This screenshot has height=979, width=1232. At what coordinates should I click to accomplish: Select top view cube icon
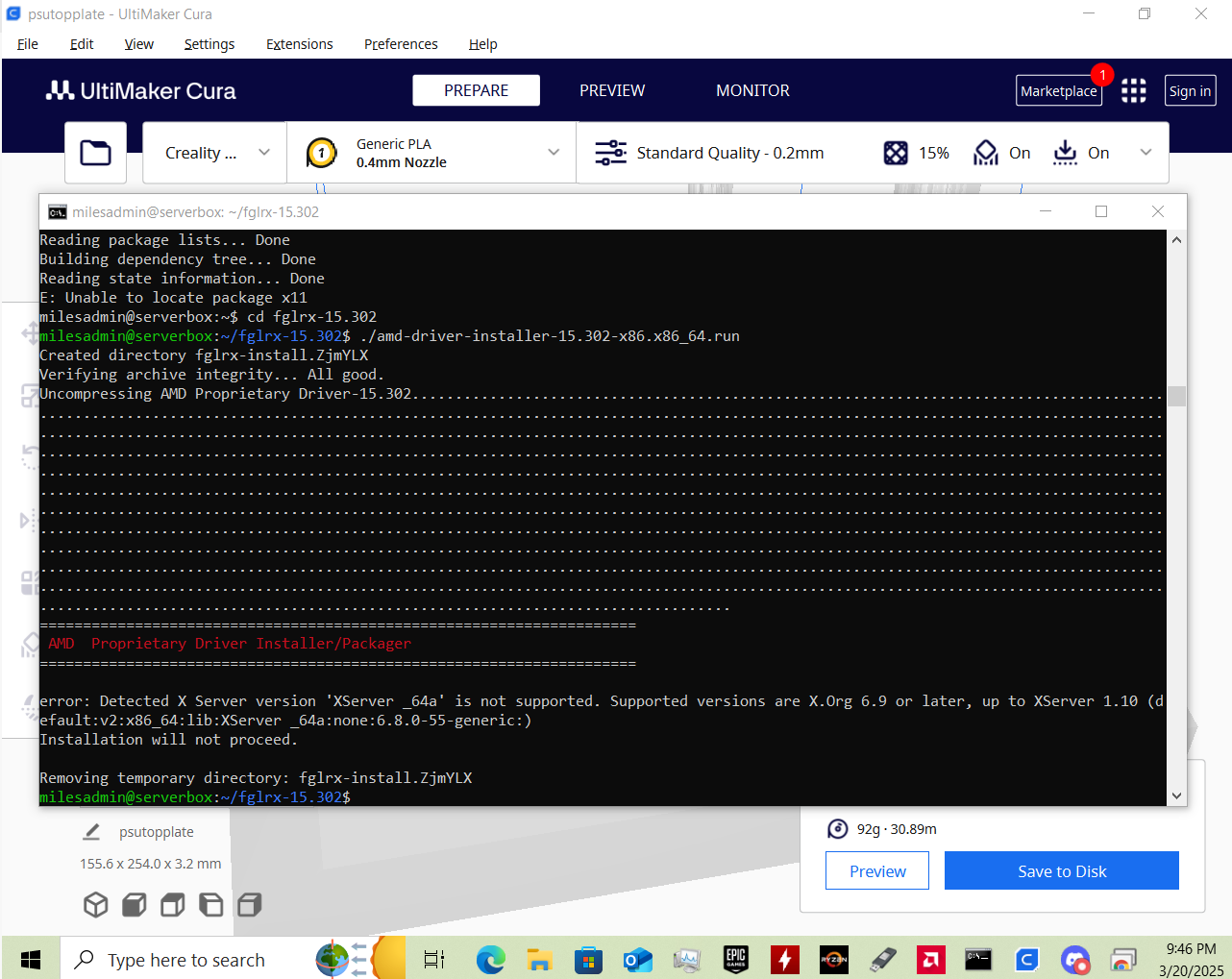coord(173,904)
